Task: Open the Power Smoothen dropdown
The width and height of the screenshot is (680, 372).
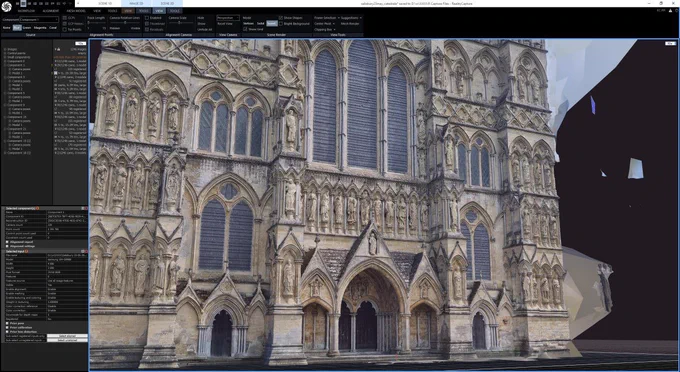Action: tap(327, 18)
